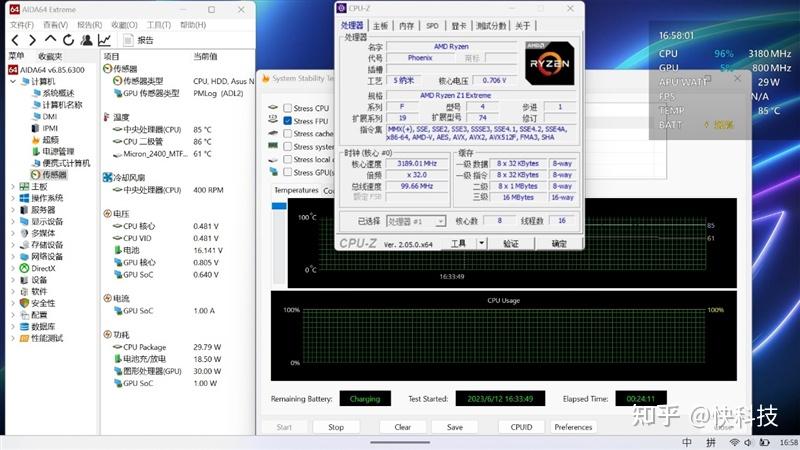800x450 pixels.
Task: Click the AIDA64 up-level arrow
Action: point(50,39)
